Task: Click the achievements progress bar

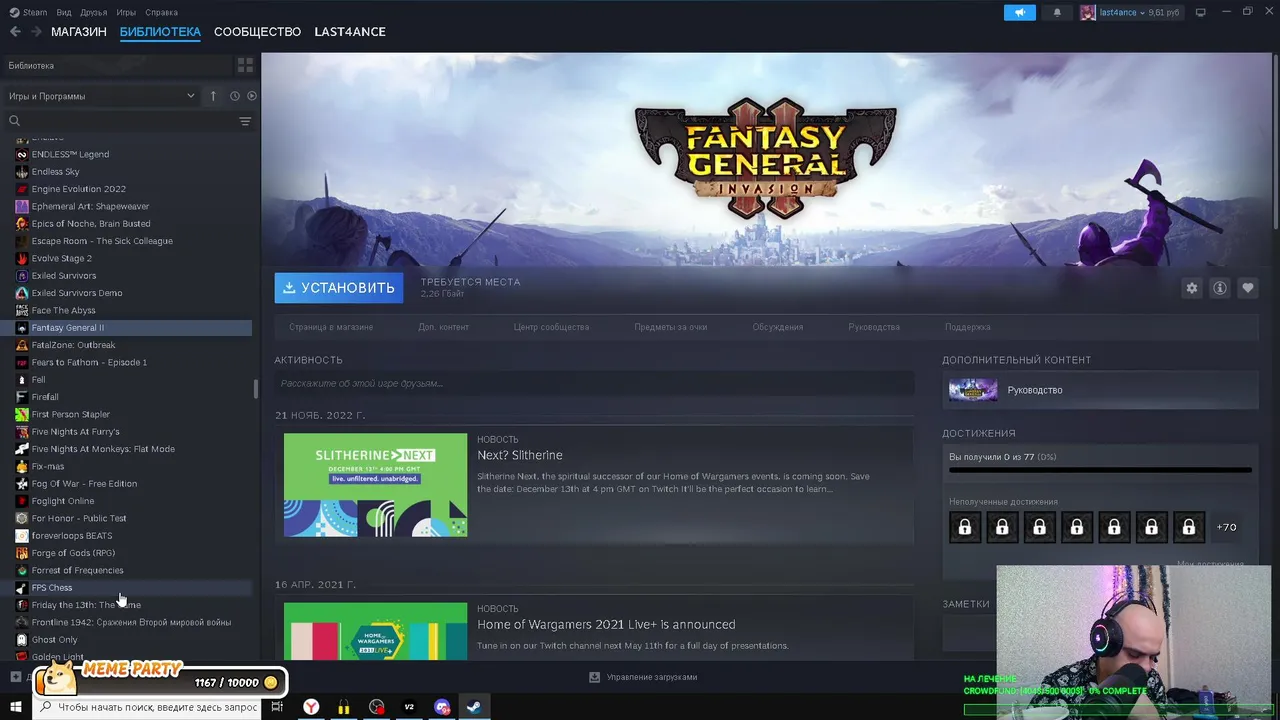Action: [1100, 470]
